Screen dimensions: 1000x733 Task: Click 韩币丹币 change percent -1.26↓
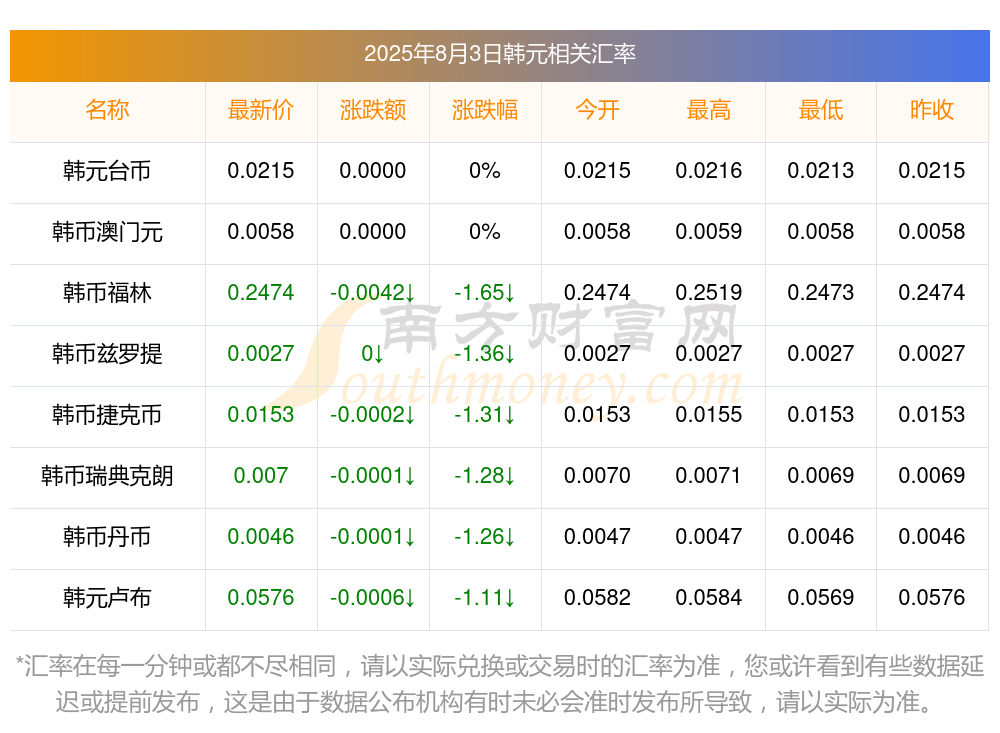(485, 536)
